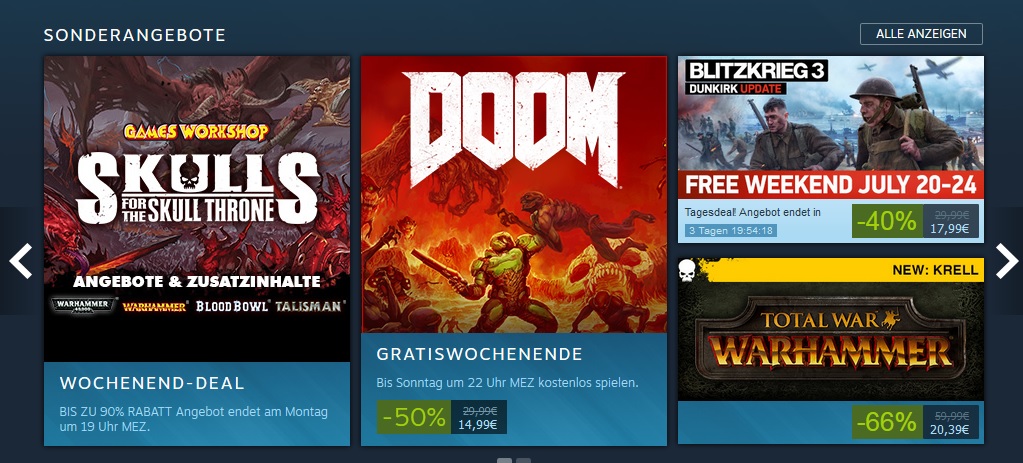1023x463 pixels.
Task: Click the Talisman logo
Action: tap(310, 306)
